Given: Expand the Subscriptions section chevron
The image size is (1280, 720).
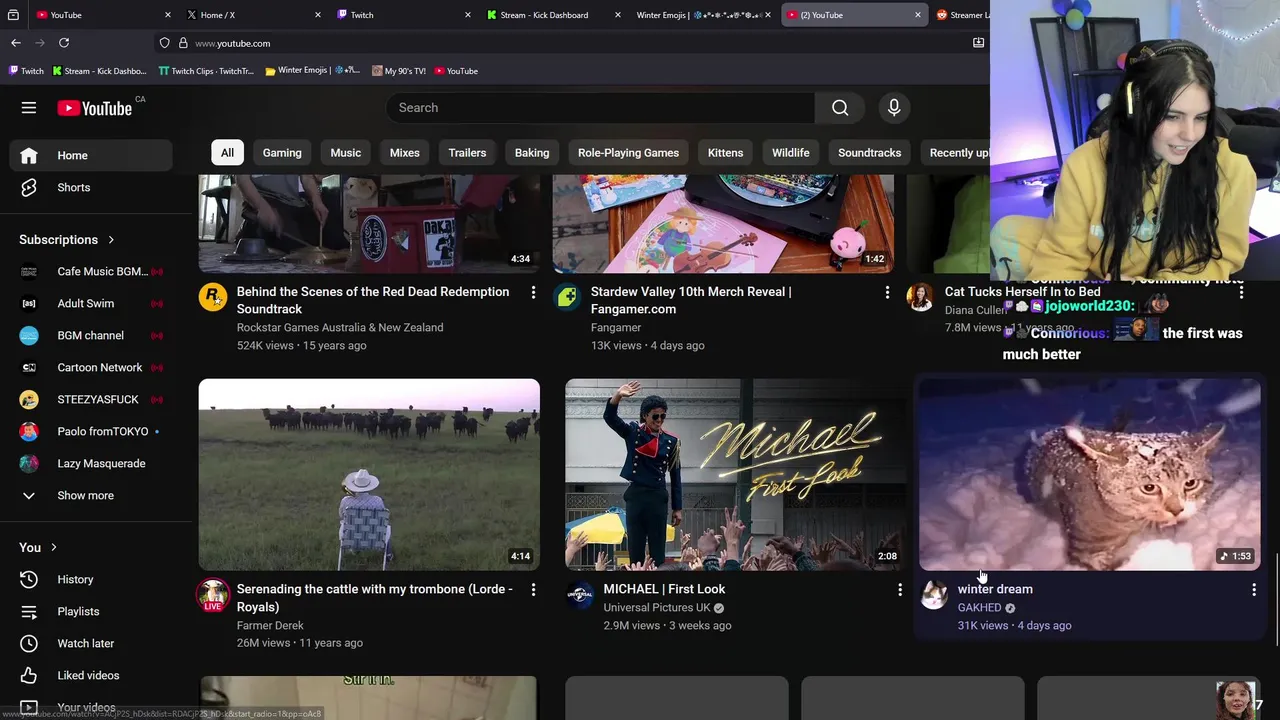Looking at the screenshot, I should pos(111,240).
